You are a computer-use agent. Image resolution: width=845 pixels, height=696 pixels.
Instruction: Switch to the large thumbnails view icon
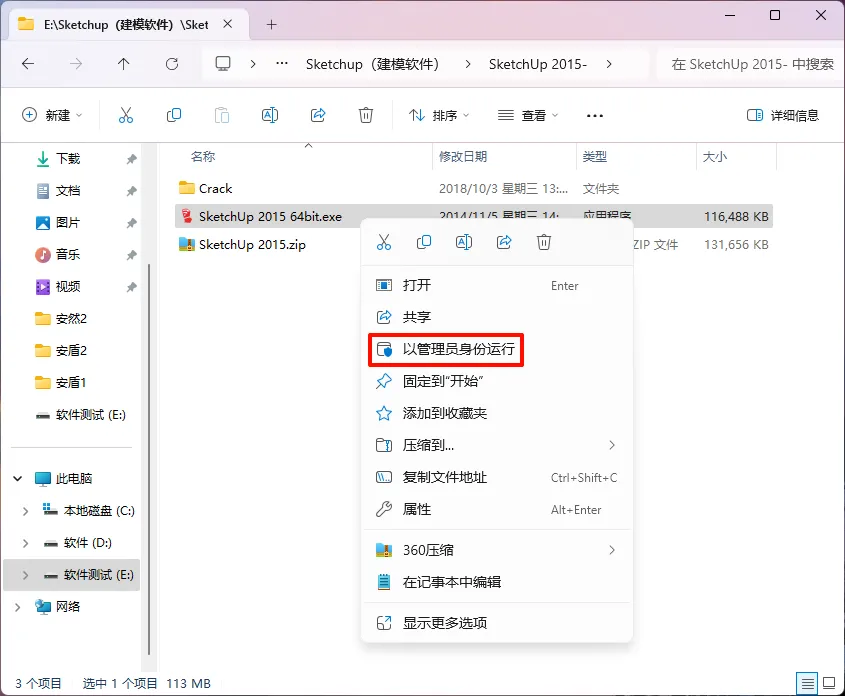(x=829, y=684)
